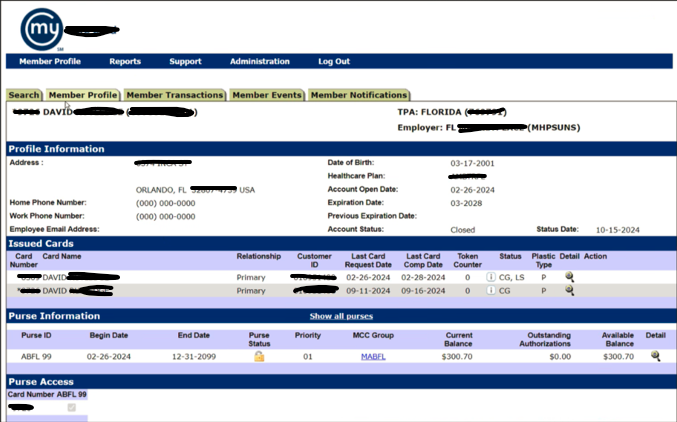
Task: Open the Support menu
Action: pyautogui.click(x=185, y=61)
